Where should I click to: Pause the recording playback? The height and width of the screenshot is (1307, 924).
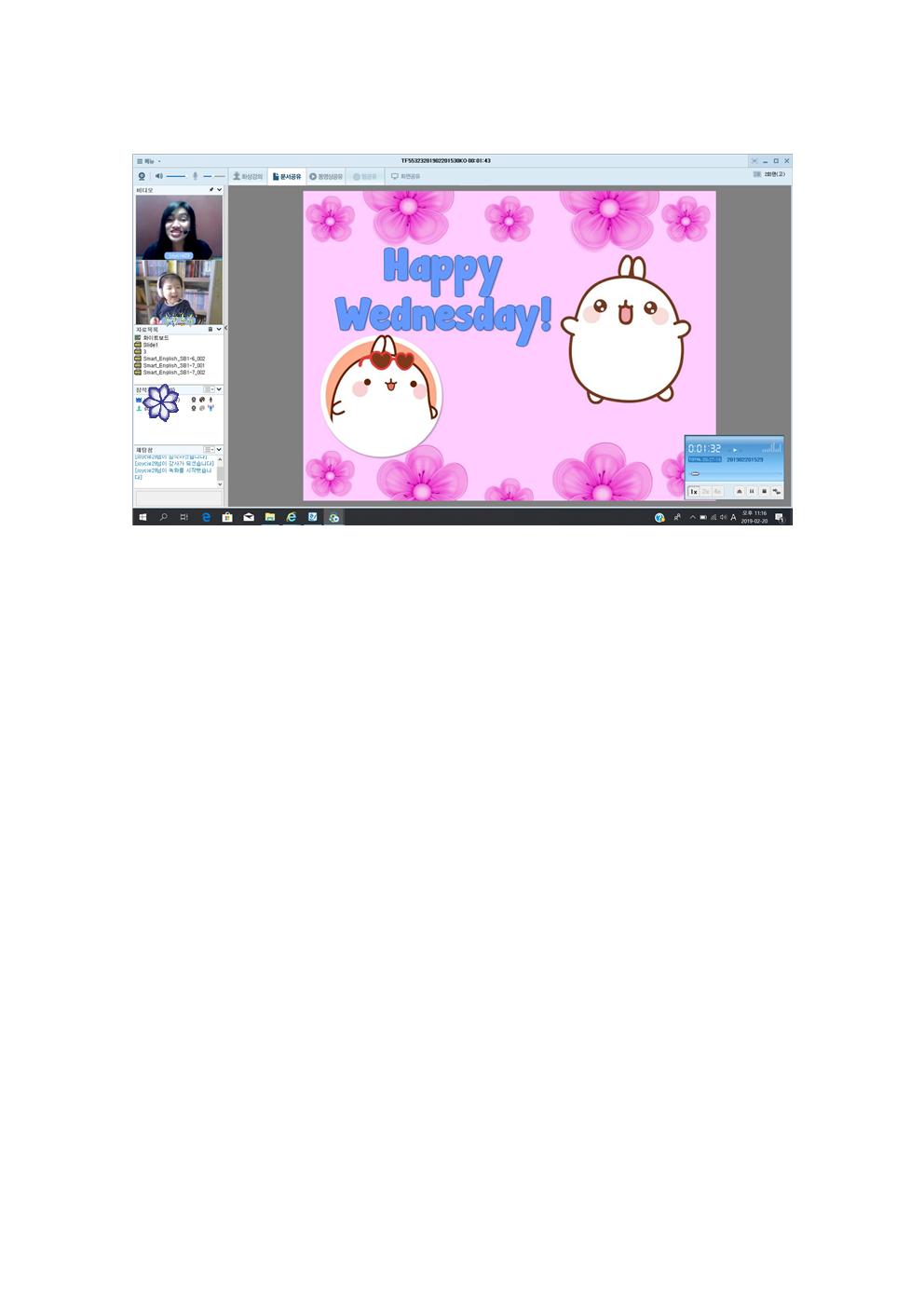(x=752, y=491)
